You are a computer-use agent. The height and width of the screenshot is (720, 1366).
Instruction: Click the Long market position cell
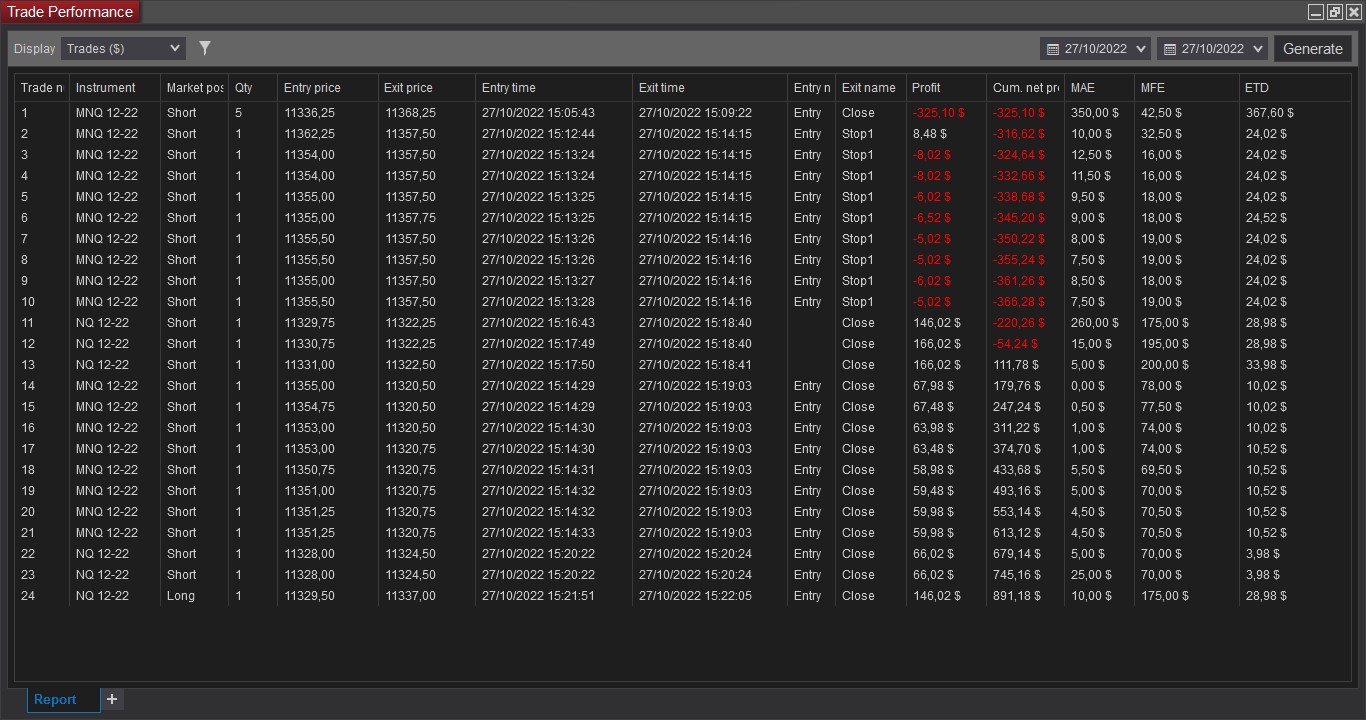(181, 596)
